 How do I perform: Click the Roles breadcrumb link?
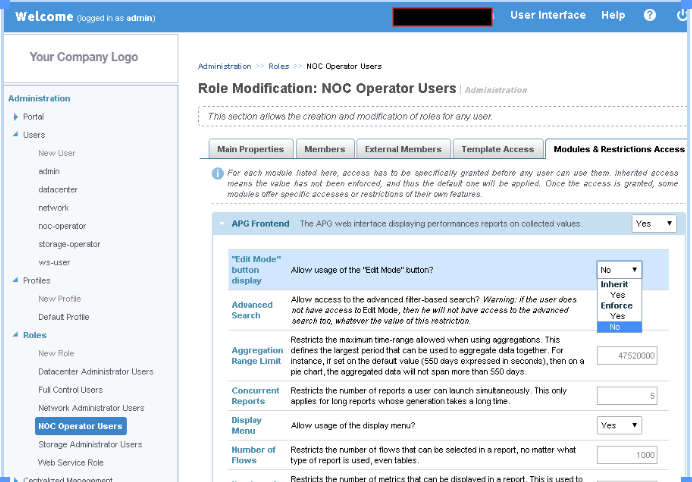click(x=278, y=66)
